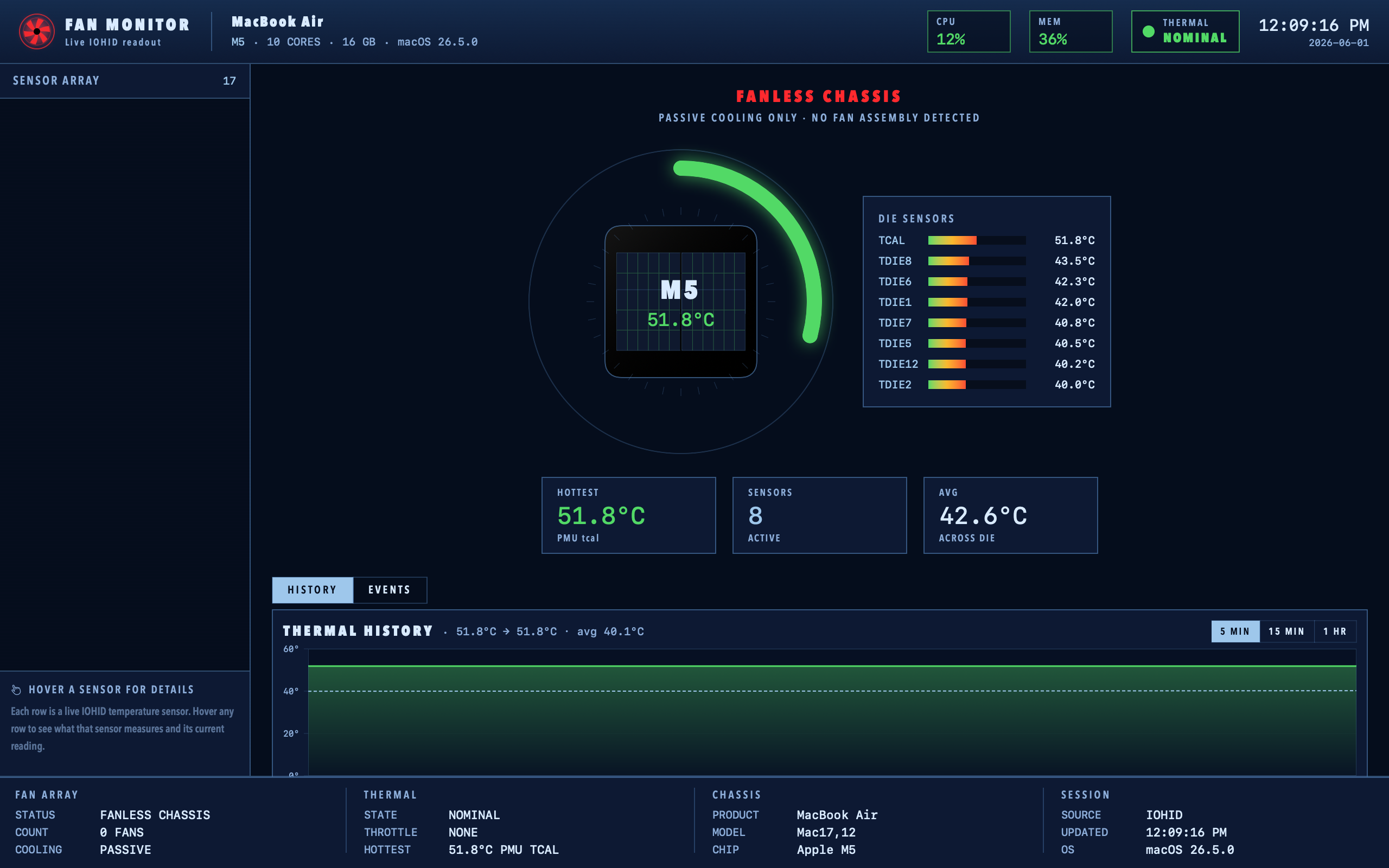Click the updated time value in footer
Viewport: 1389px width, 868px height.
coord(1186,832)
